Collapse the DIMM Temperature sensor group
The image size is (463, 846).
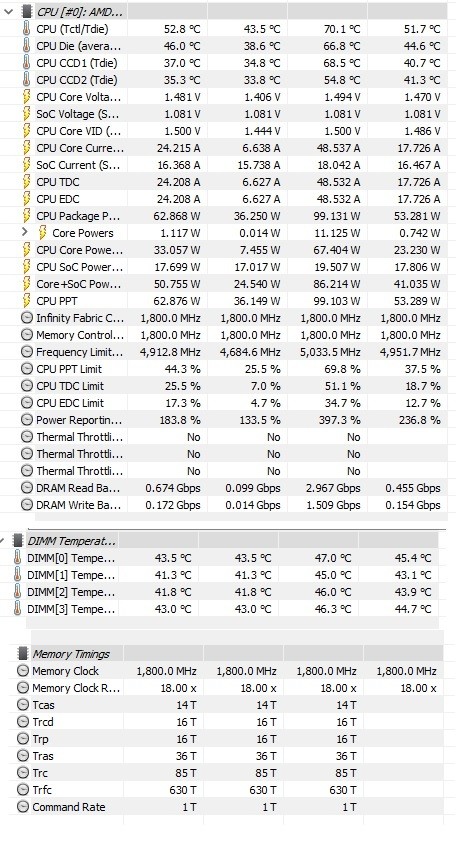pos(4,540)
